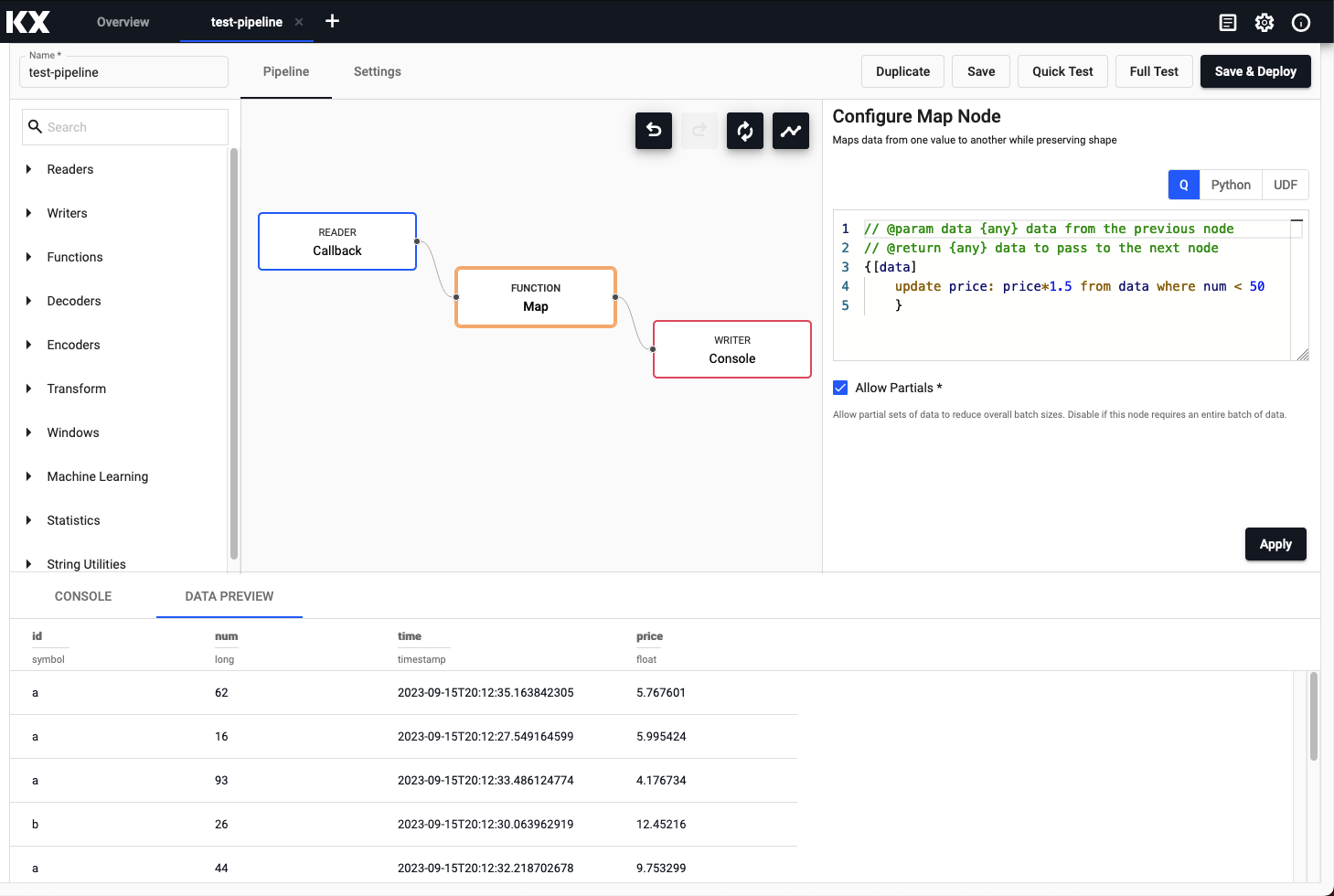The image size is (1334, 896).
Task: Open the Settings tab
Action: pos(378,71)
